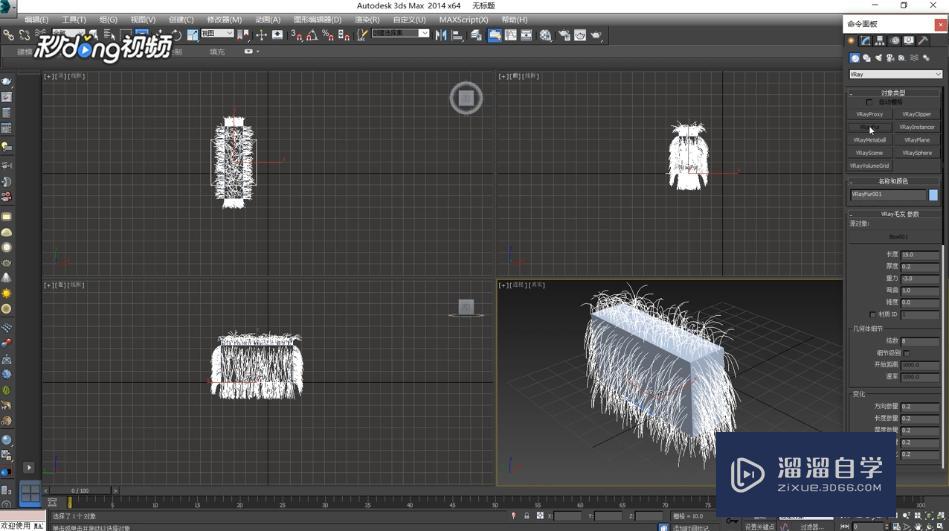Open the Tools (T) menu

pyautogui.click(x=74, y=20)
